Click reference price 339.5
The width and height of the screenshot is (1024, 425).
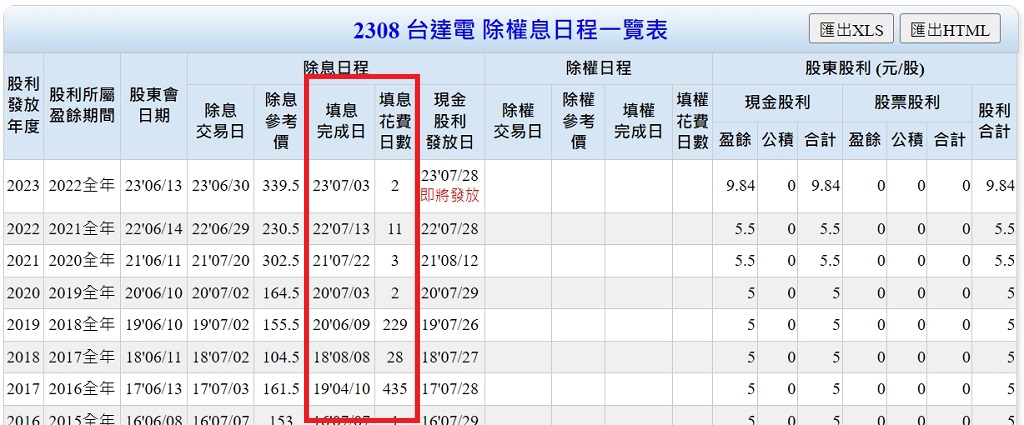281,186
